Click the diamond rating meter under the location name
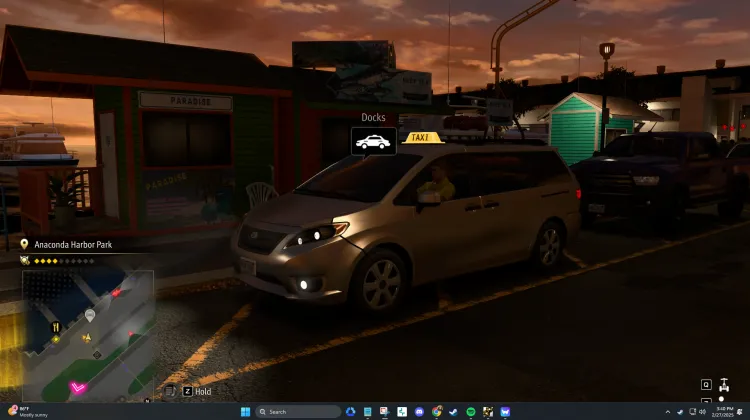This screenshot has width=750, height=420. [64, 261]
